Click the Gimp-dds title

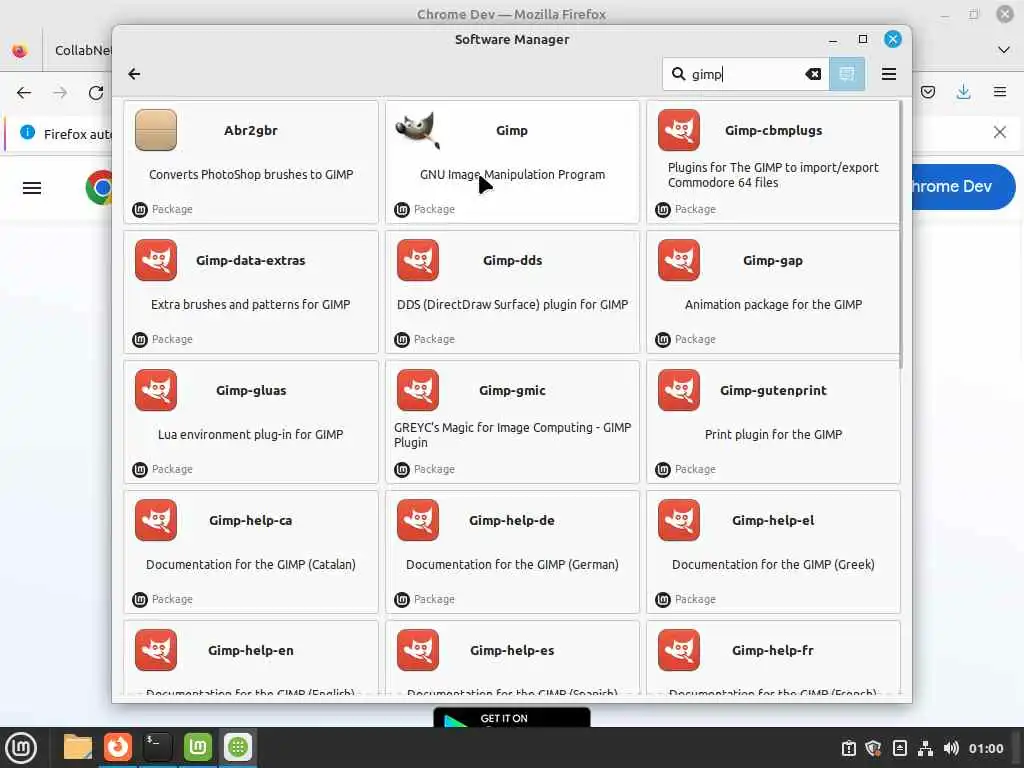point(512,260)
